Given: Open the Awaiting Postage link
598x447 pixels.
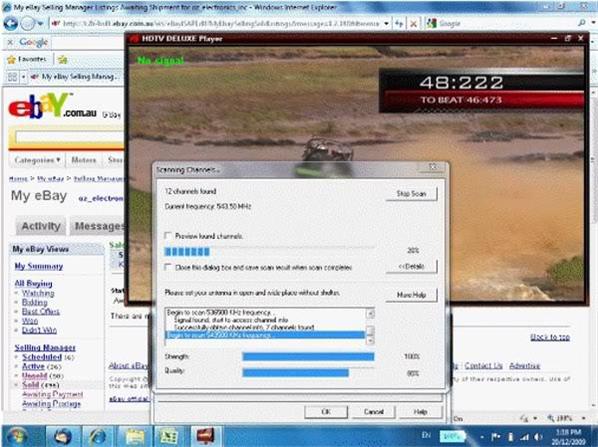Looking at the screenshot, I should (51, 403).
